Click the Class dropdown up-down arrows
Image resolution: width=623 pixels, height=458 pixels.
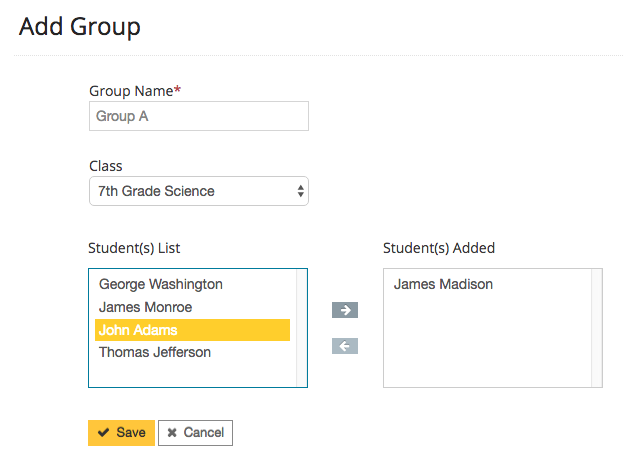click(301, 191)
